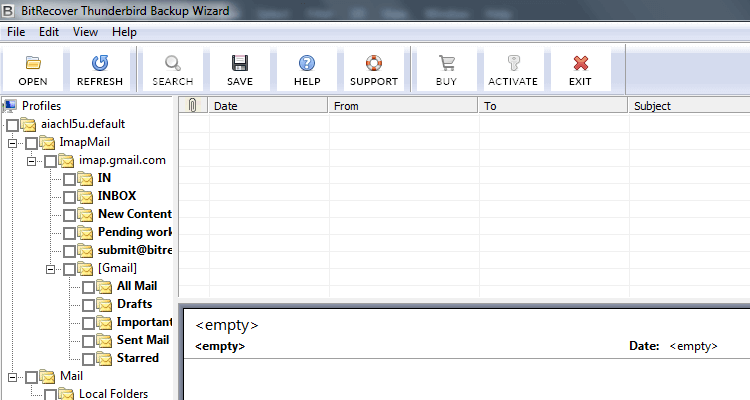The height and width of the screenshot is (400, 750).
Task: Check the imap.gmail.com checkbox
Action: click(50, 161)
